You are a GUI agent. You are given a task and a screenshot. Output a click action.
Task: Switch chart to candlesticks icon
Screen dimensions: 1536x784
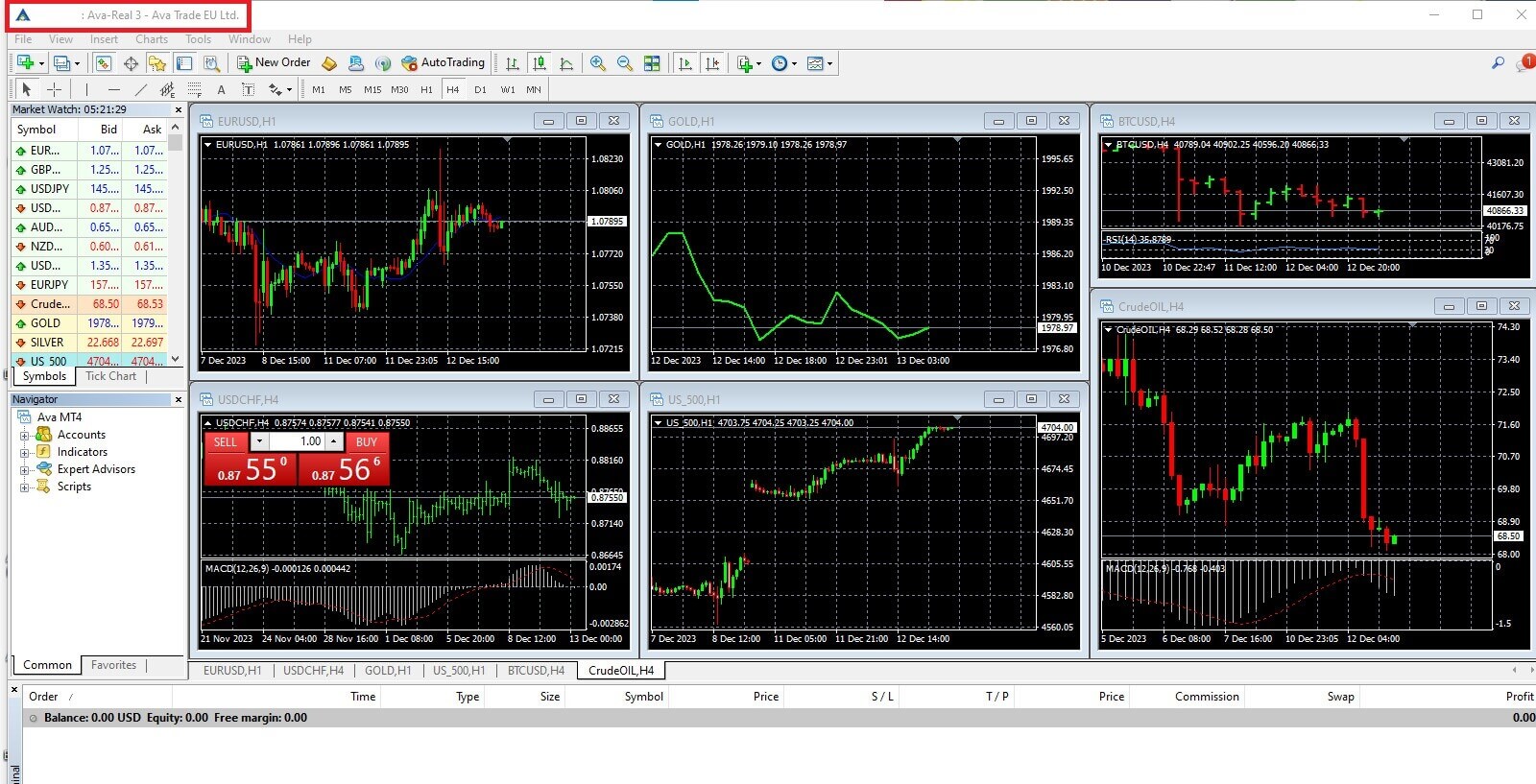540,63
